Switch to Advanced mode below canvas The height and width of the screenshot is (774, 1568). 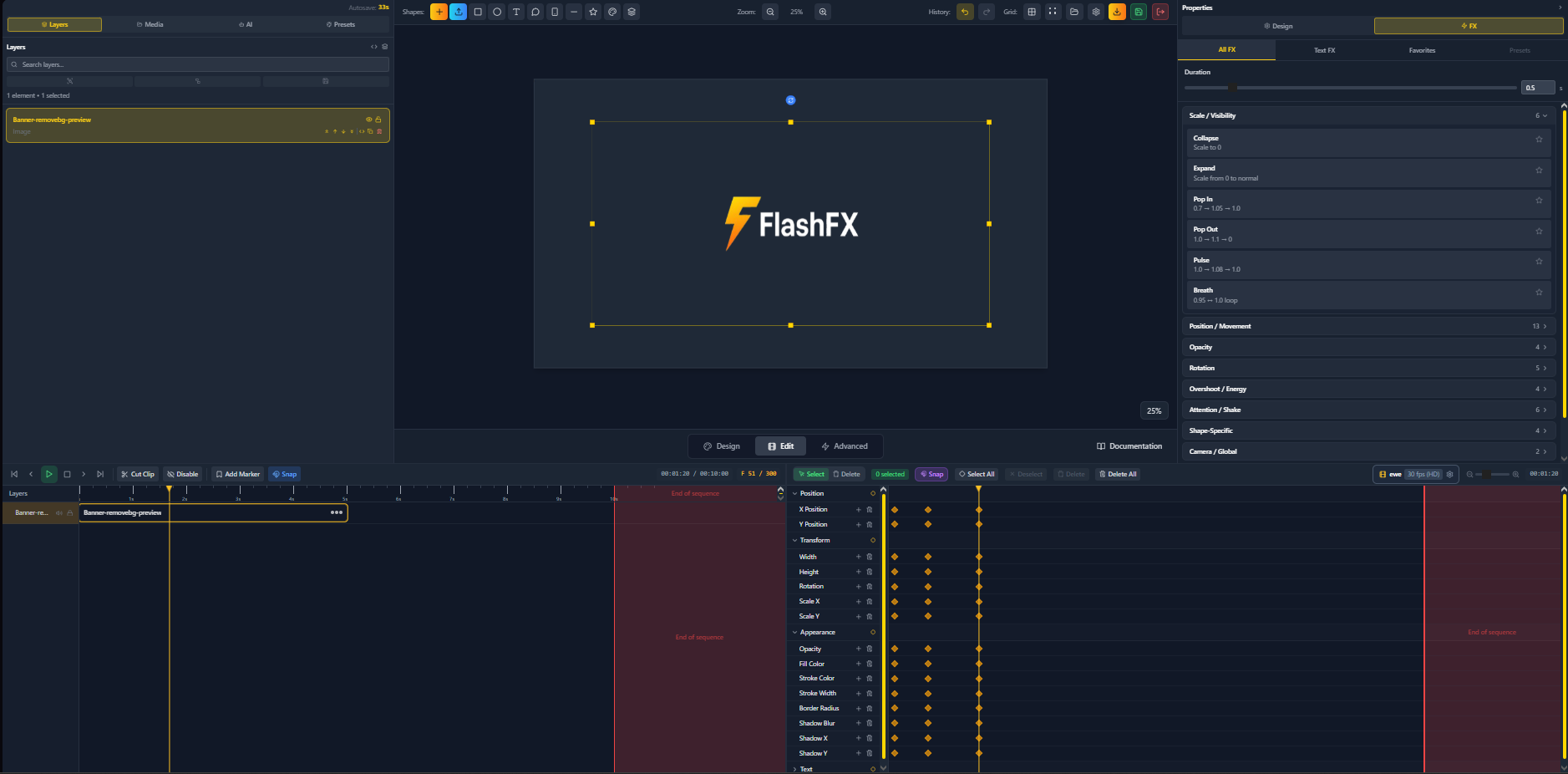[845, 446]
